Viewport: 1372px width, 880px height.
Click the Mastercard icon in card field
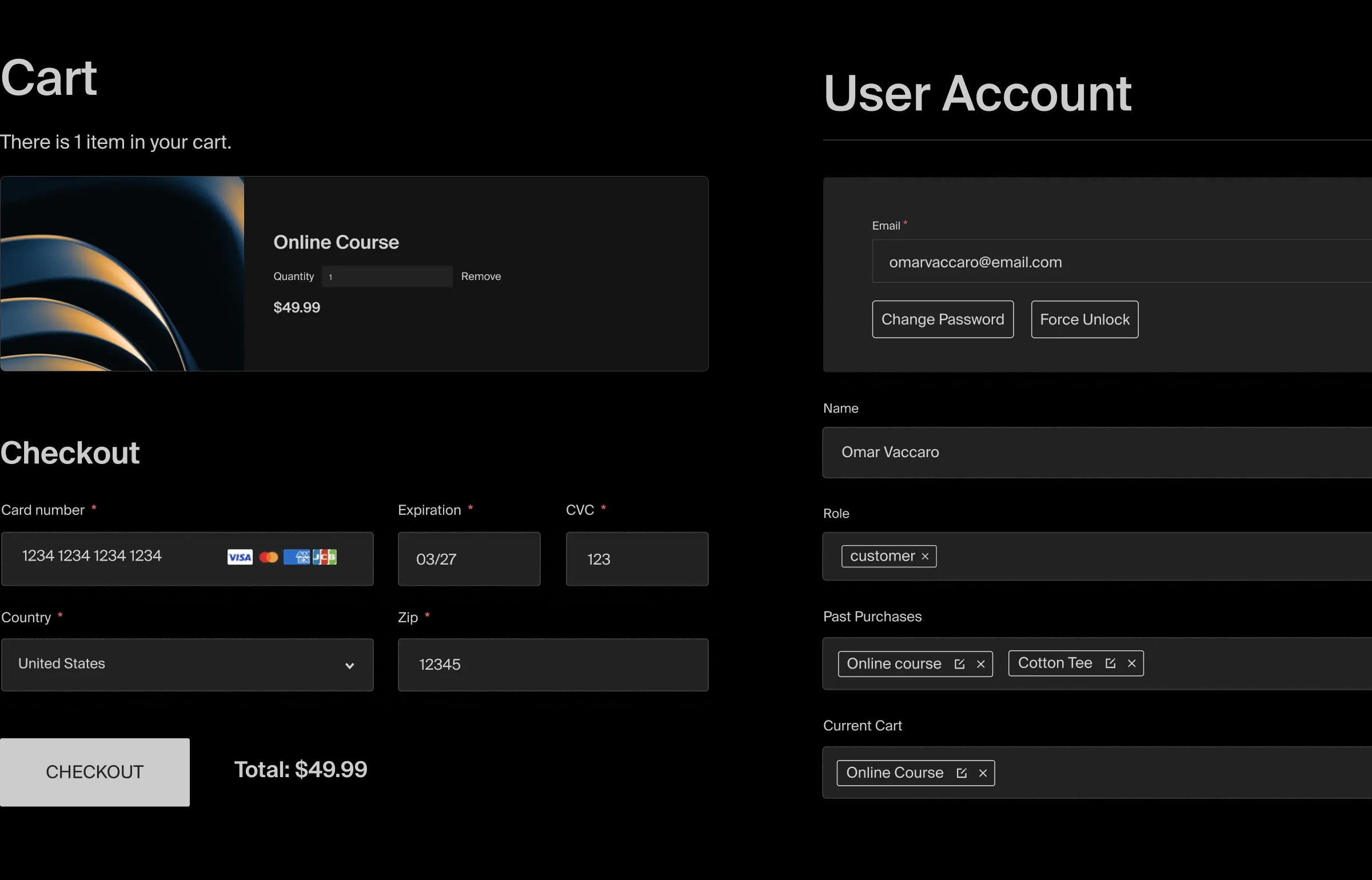[x=269, y=557]
